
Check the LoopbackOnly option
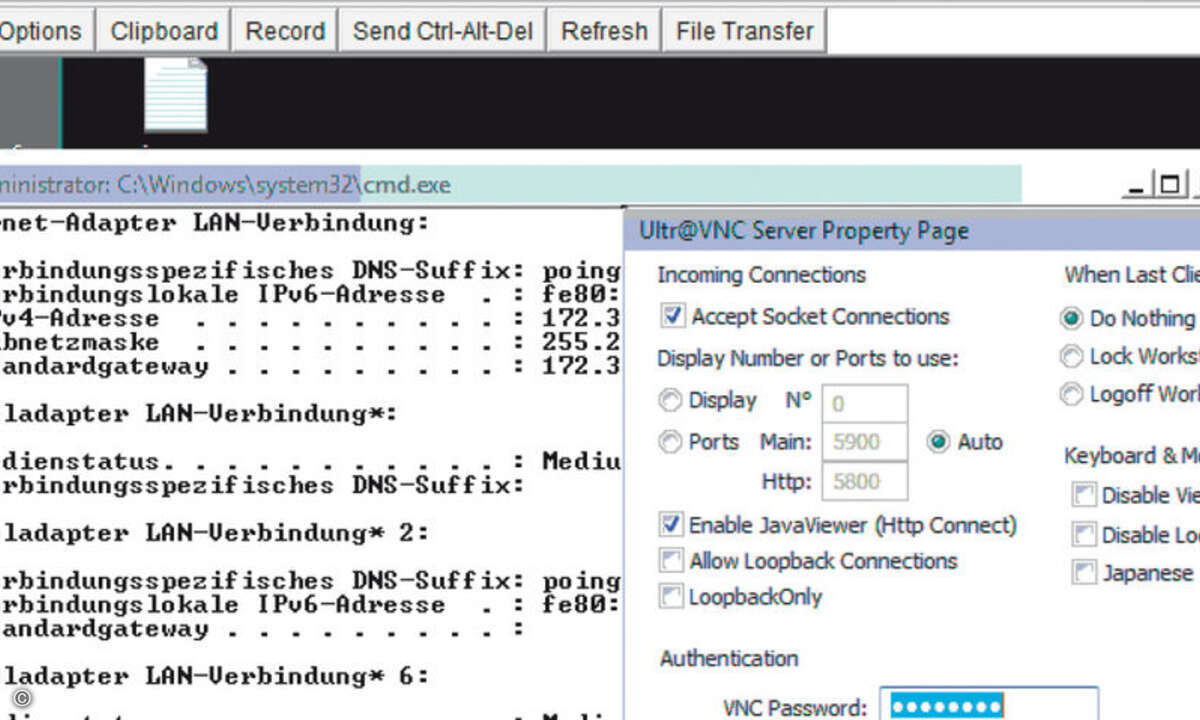click(x=670, y=597)
